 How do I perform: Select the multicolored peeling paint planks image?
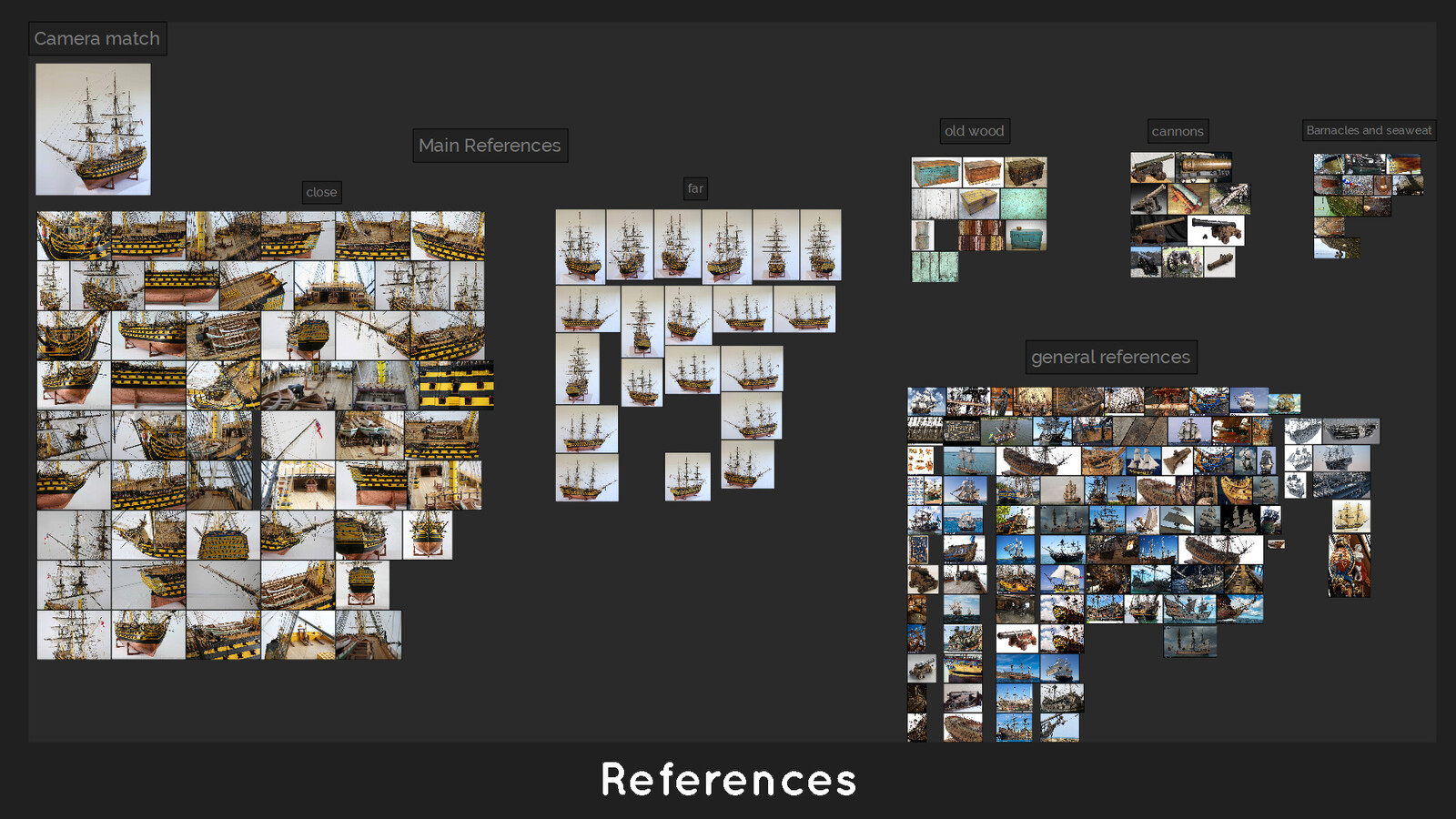(981, 236)
